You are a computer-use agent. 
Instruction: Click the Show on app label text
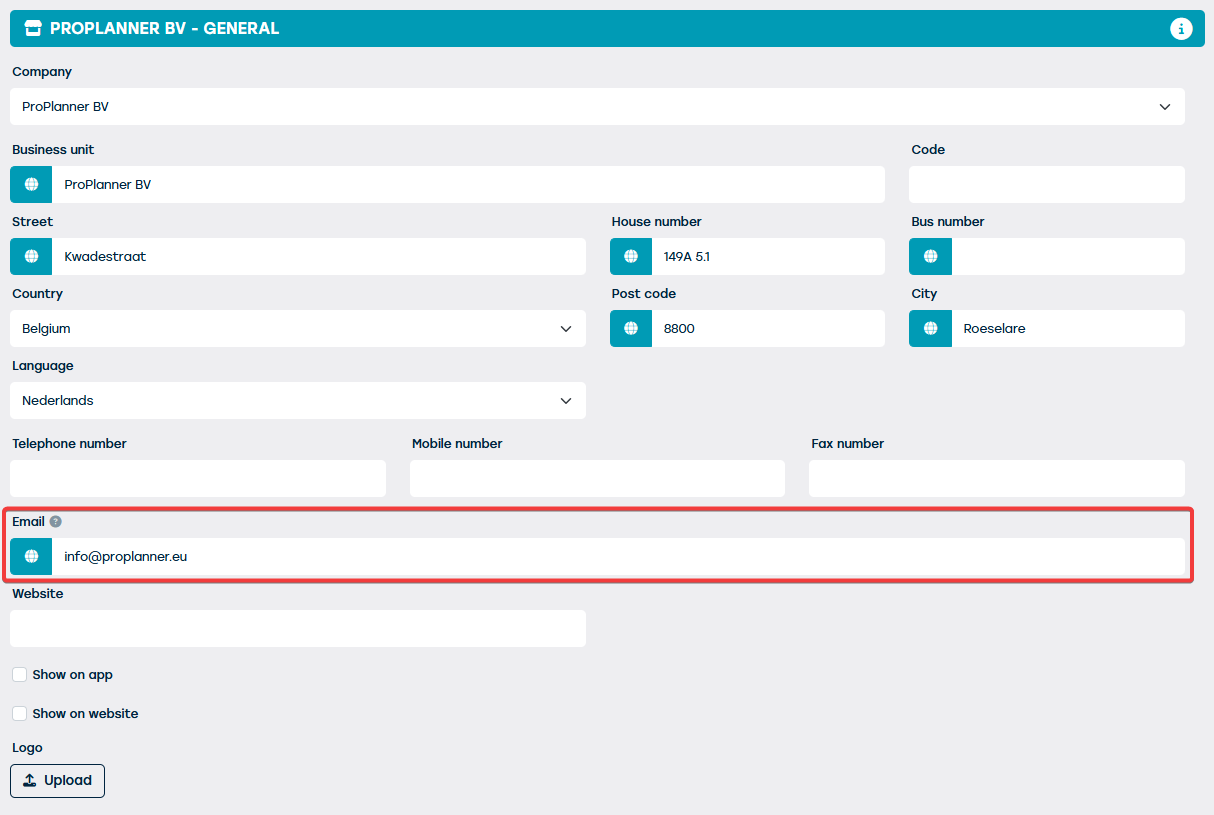point(73,675)
